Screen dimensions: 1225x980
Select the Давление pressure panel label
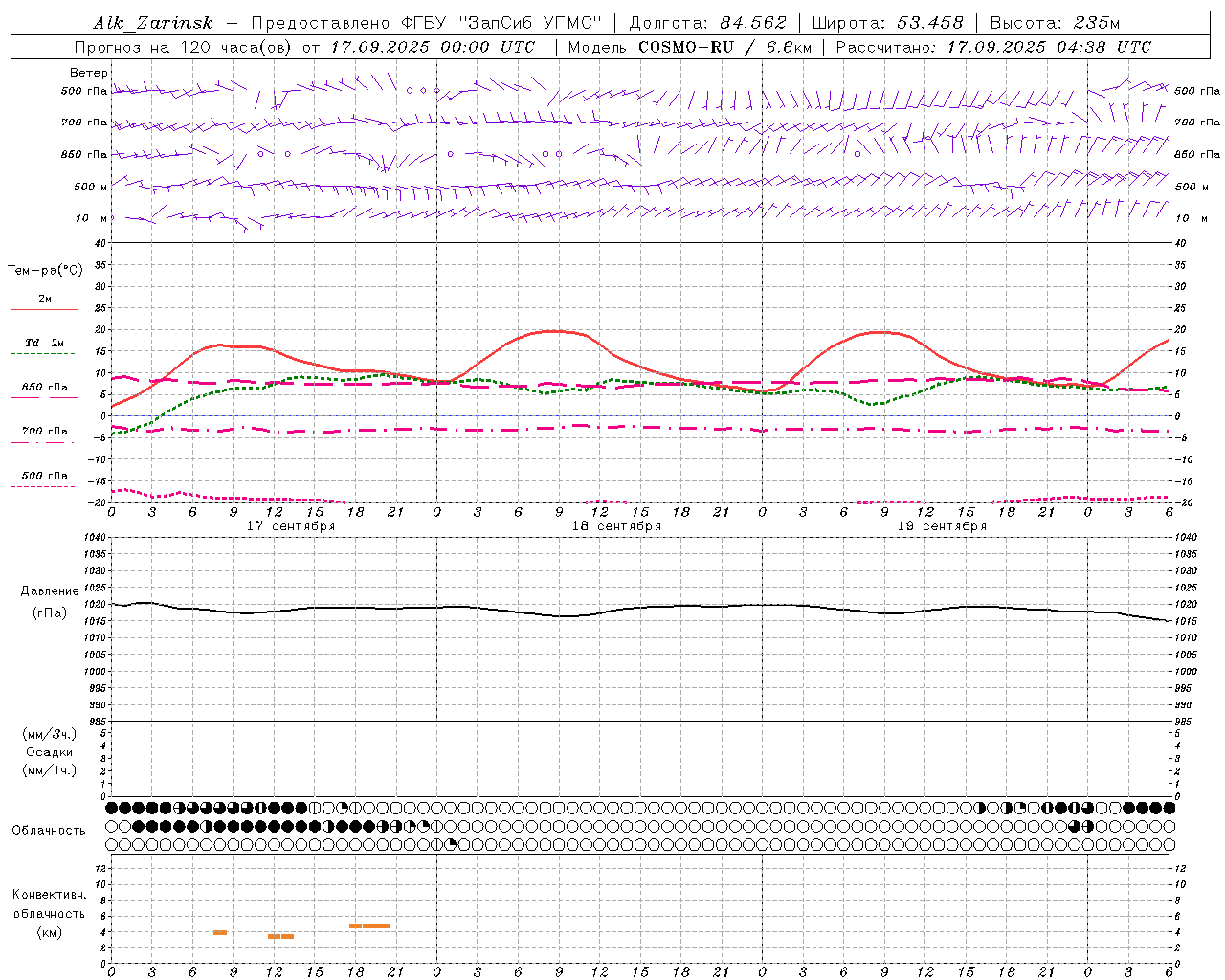pos(50,591)
